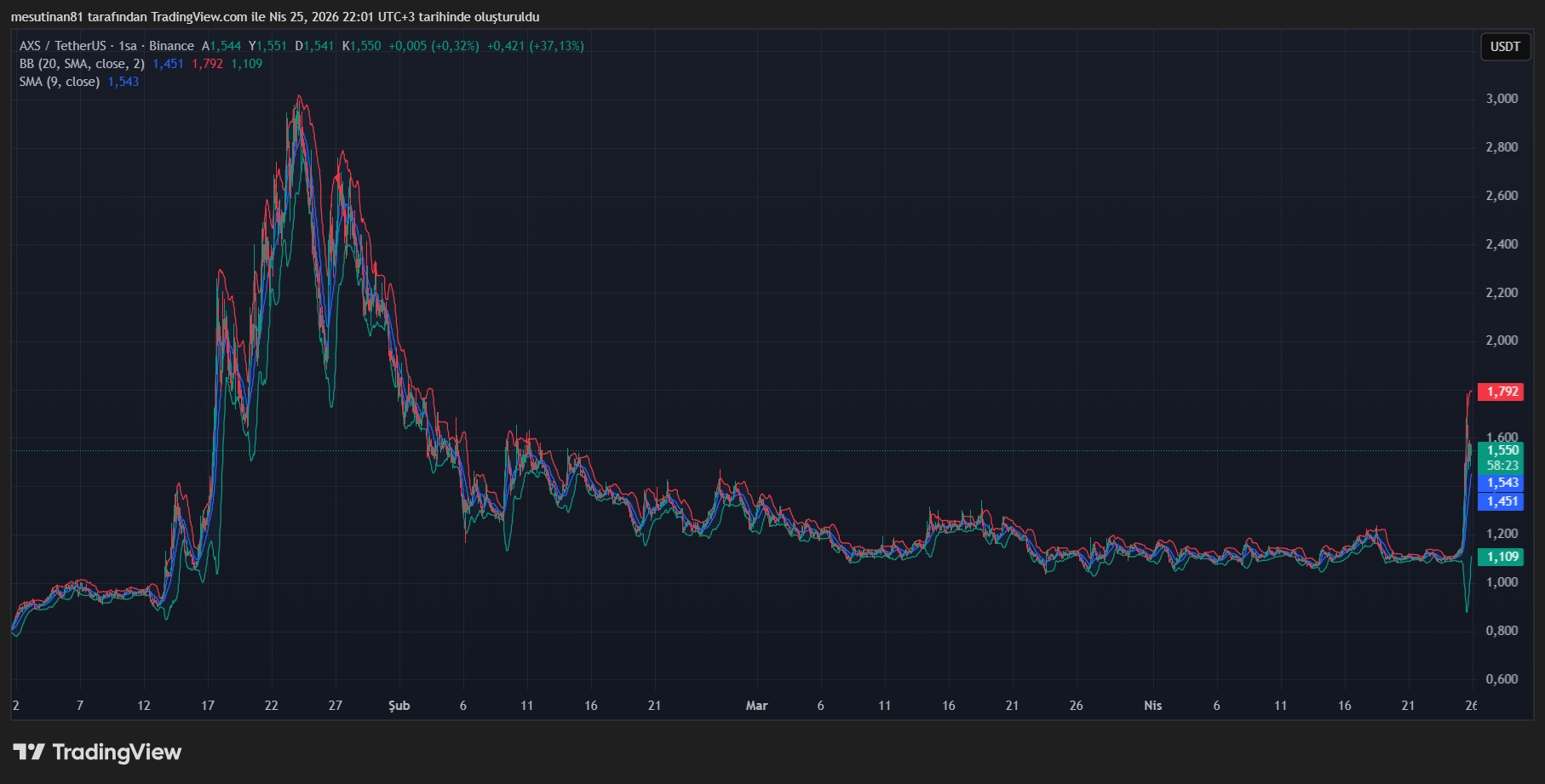Click the Nis month label on time axis

(1152, 706)
